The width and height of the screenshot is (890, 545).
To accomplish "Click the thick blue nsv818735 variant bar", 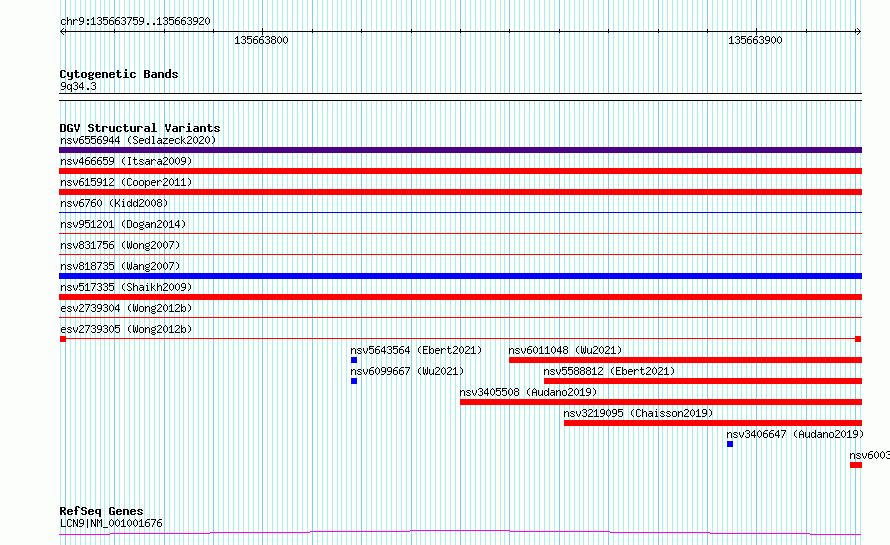I will coord(460,276).
